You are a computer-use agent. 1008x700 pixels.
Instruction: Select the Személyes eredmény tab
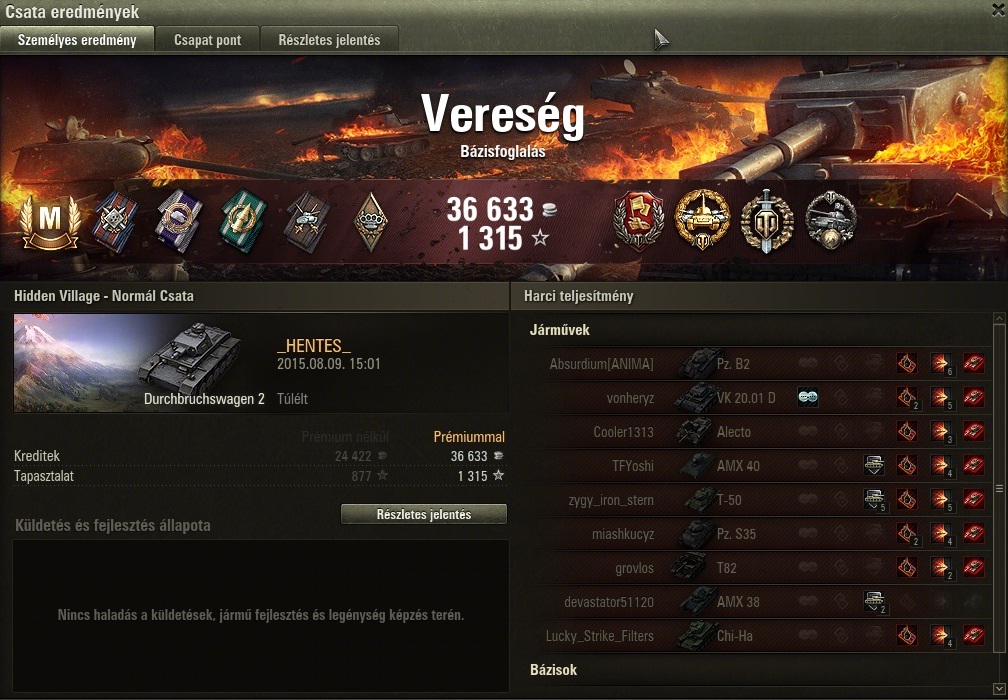(77, 39)
